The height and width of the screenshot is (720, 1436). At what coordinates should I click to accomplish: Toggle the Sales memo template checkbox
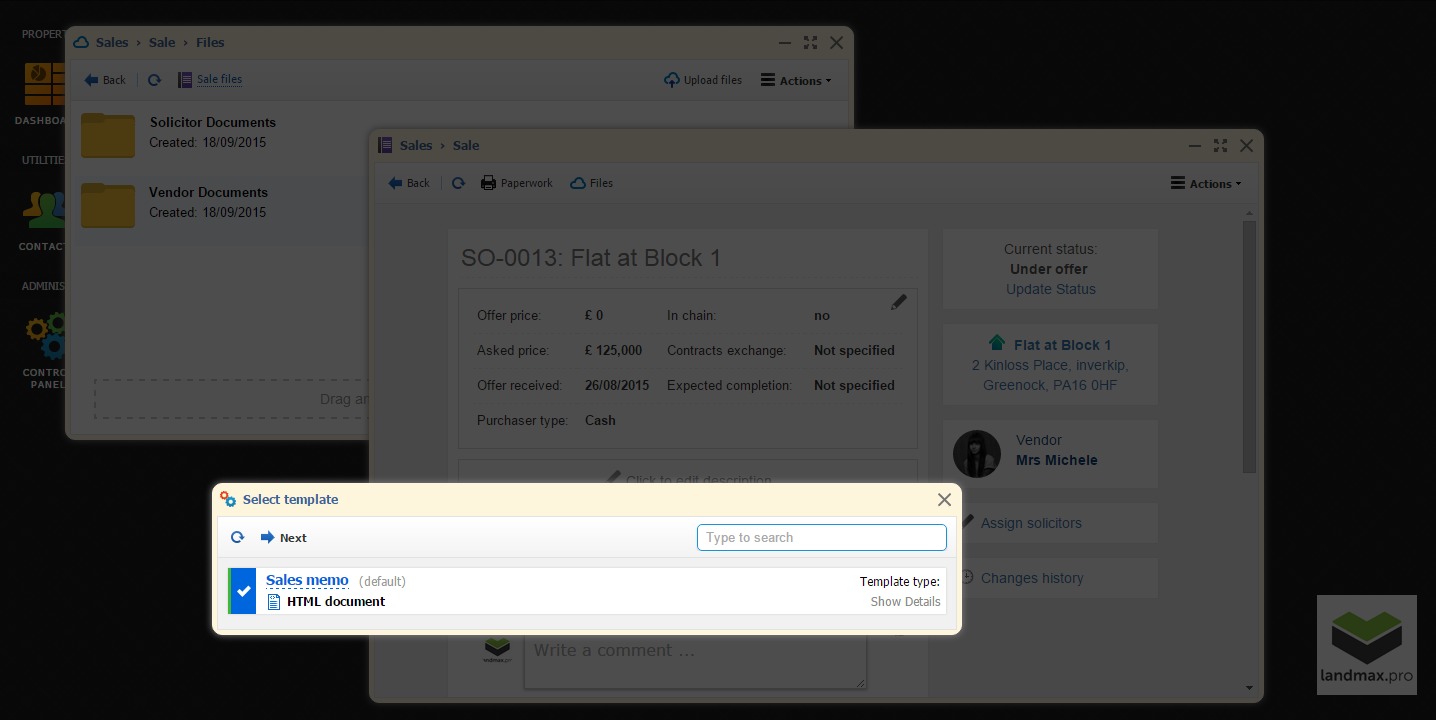[243, 591]
